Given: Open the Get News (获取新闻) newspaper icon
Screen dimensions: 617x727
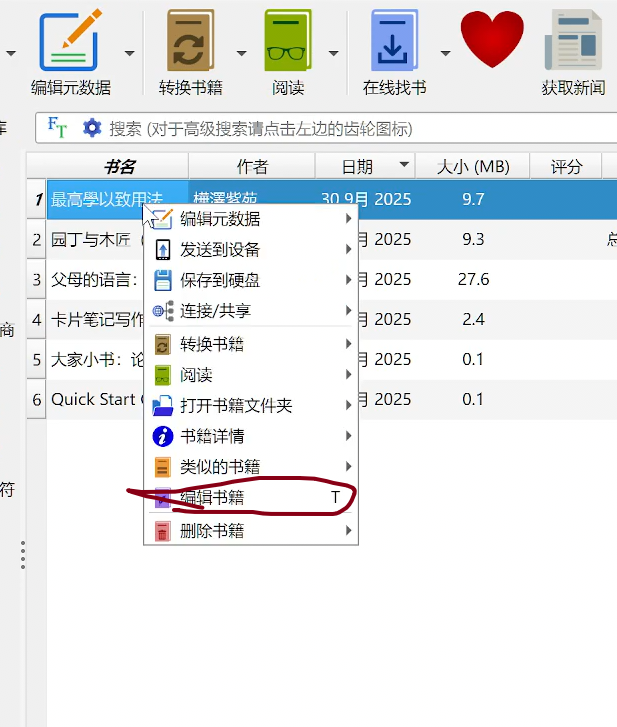Looking at the screenshot, I should 573,44.
